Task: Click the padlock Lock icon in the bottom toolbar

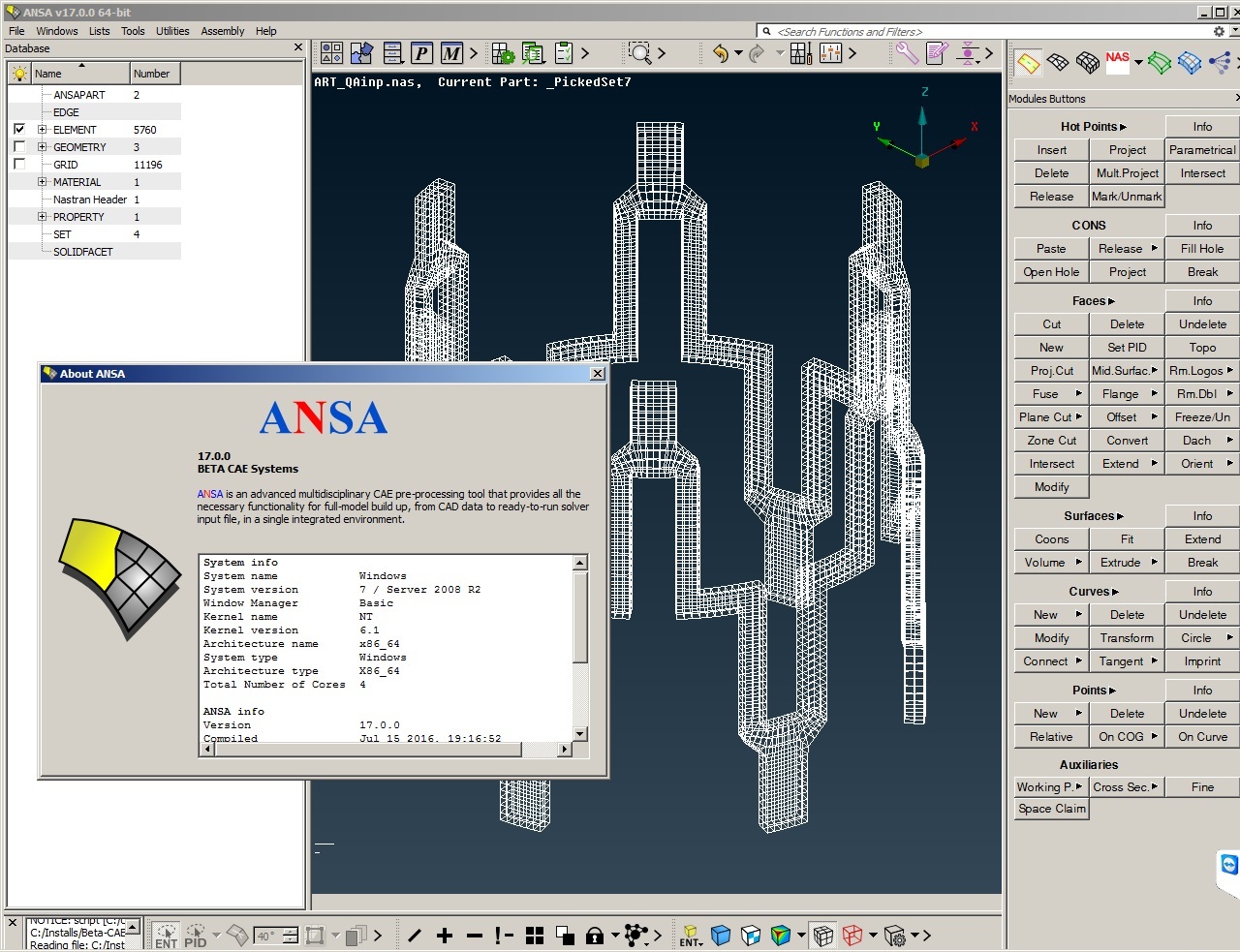Action: (x=595, y=936)
